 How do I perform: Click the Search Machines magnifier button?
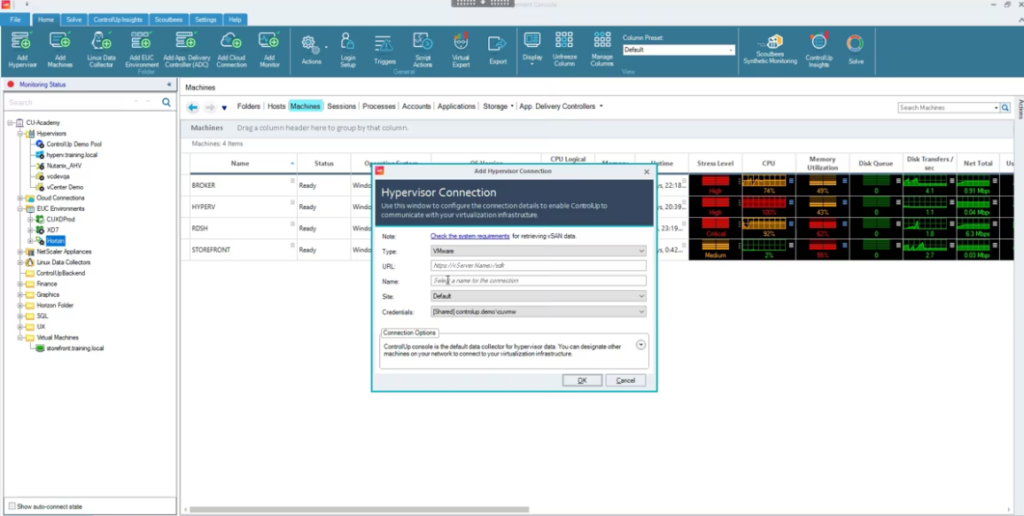pyautogui.click(x=1005, y=108)
